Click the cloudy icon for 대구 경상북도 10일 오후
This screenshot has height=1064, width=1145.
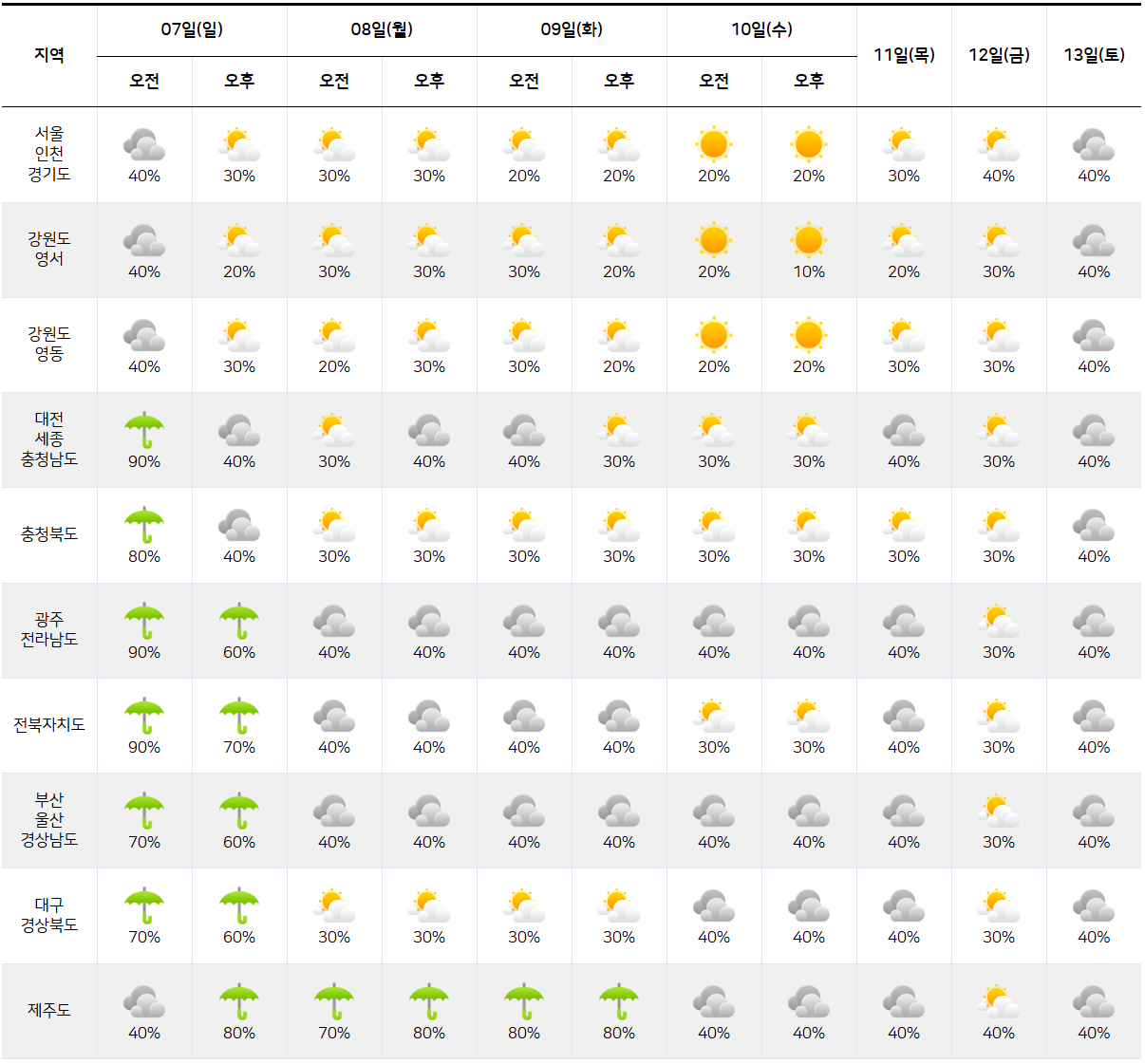pos(809,905)
